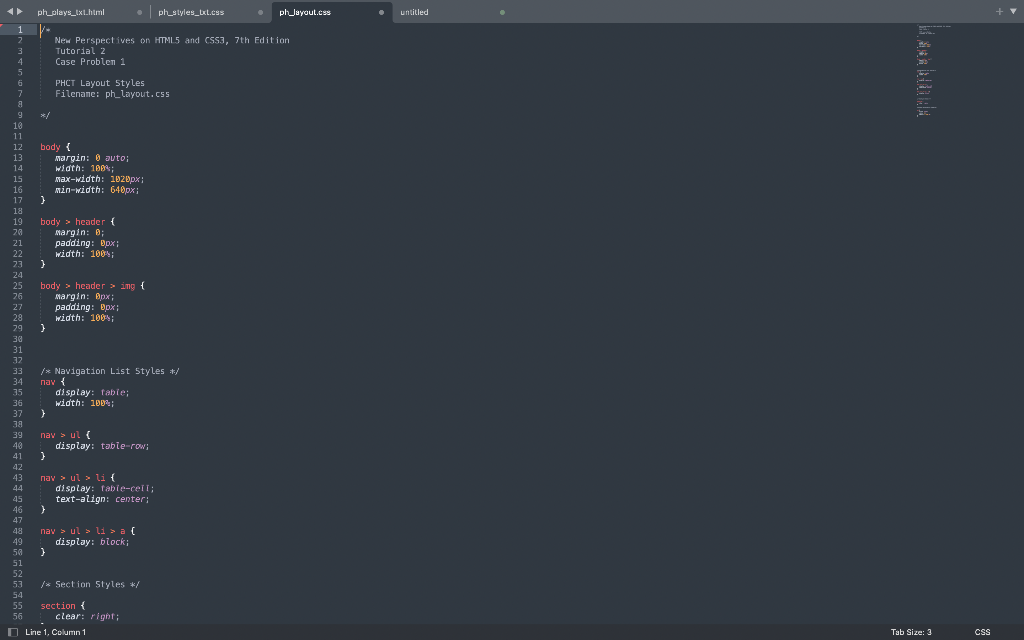The height and width of the screenshot is (640, 1024).
Task: Click line number 34 in the gutter
Action: [x=18, y=382]
